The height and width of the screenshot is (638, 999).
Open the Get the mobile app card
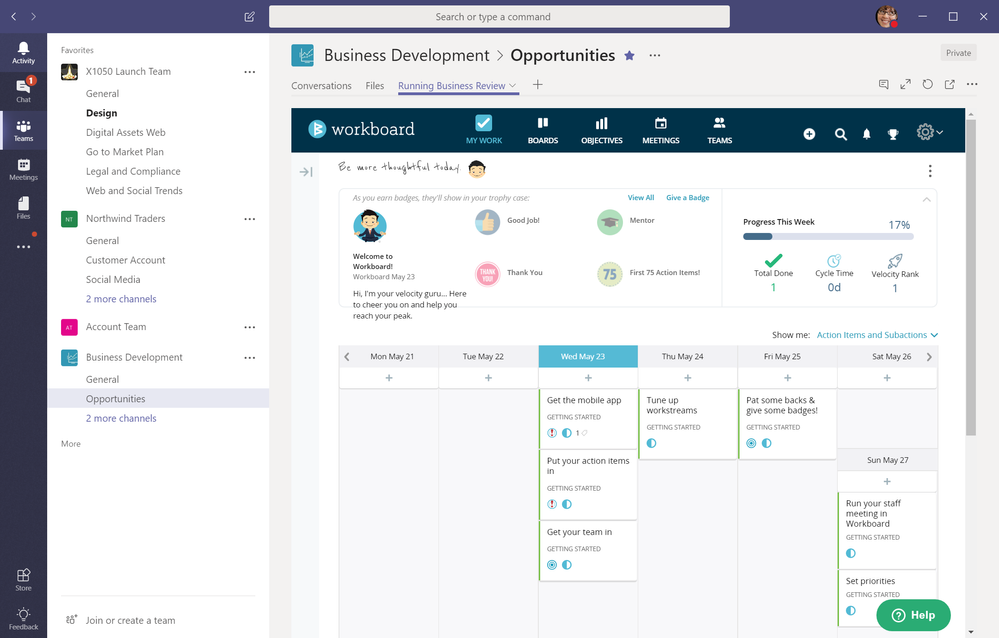tap(588, 417)
